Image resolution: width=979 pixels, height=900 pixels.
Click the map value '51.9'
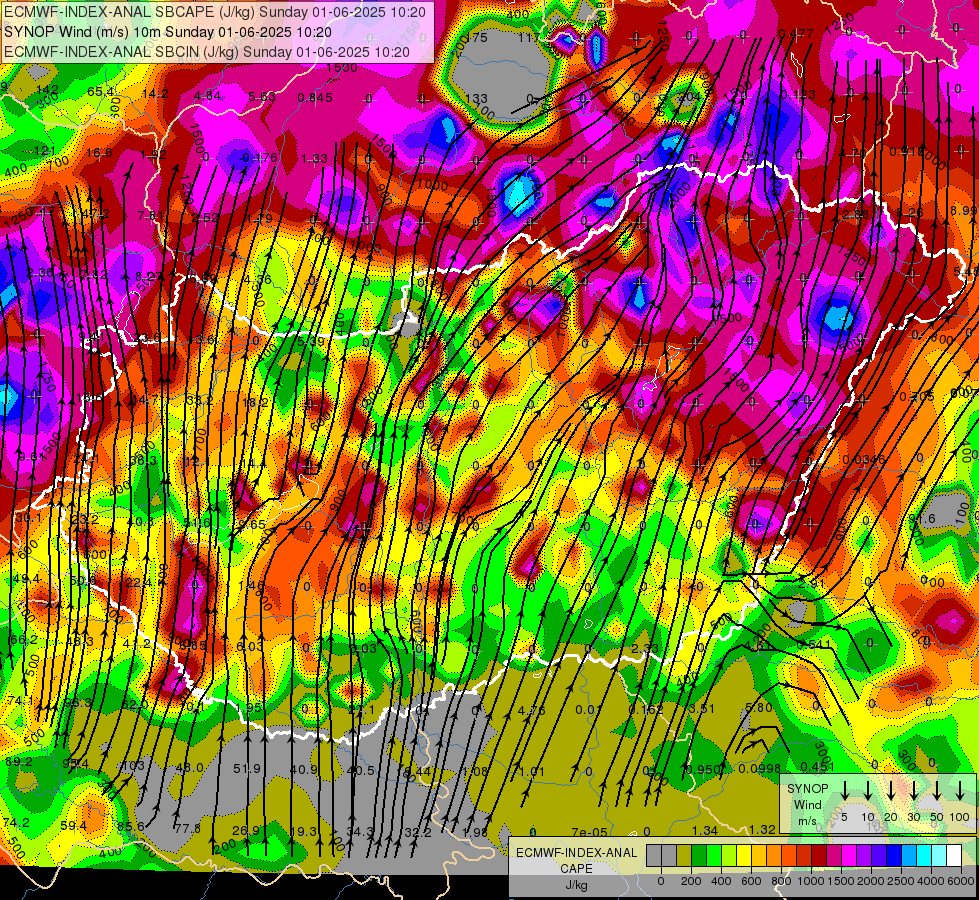[x=247, y=768]
